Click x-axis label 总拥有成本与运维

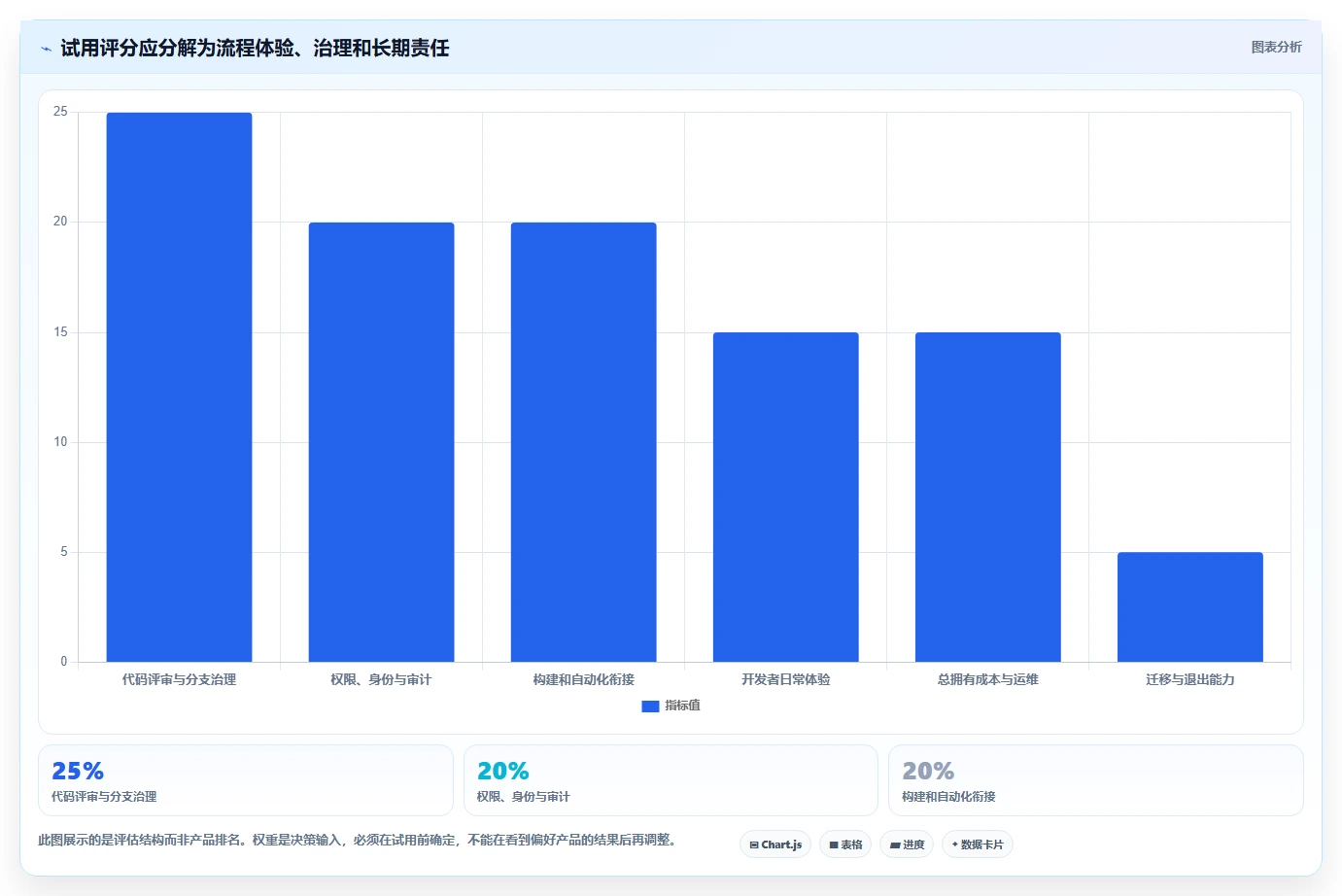pyautogui.click(x=987, y=679)
